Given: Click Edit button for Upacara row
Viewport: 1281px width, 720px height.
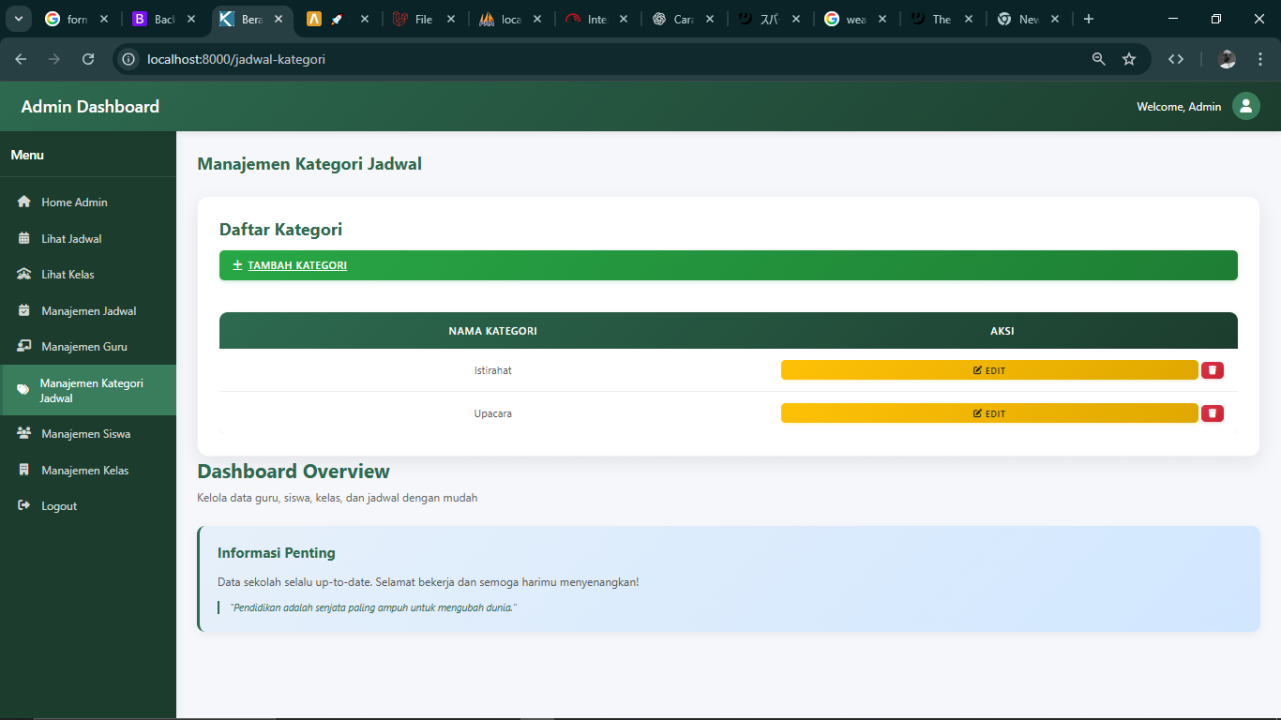Looking at the screenshot, I should point(988,413).
